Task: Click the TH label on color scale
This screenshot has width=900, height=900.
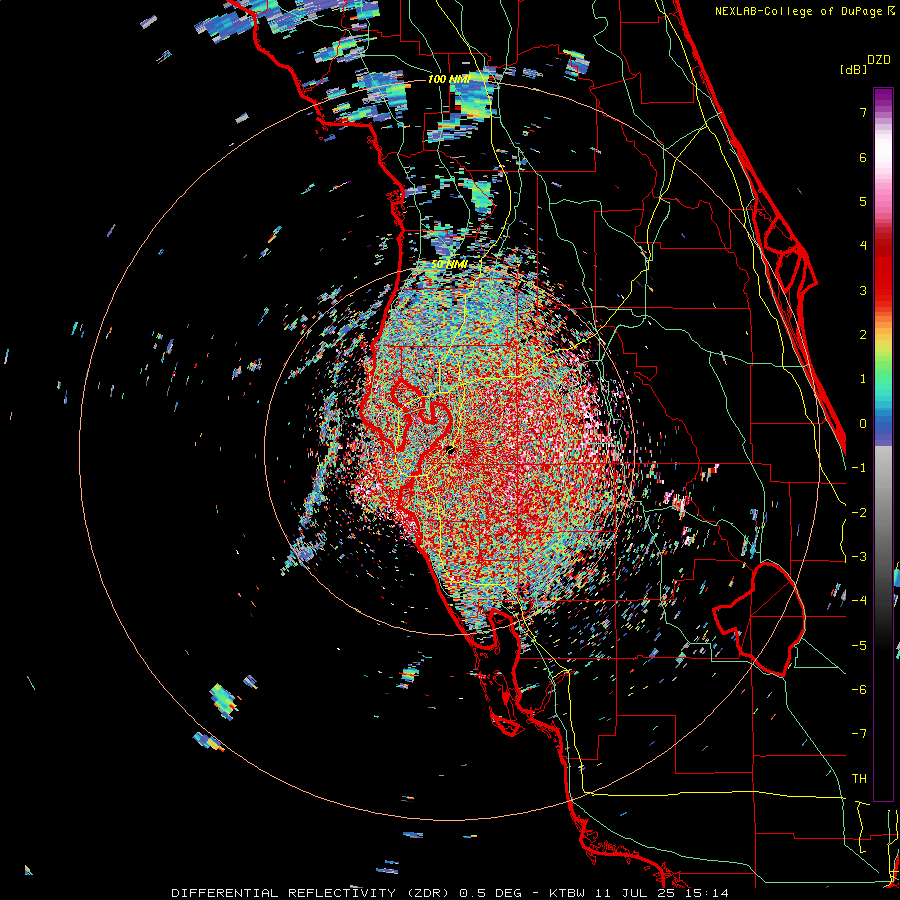Action: tap(859, 778)
